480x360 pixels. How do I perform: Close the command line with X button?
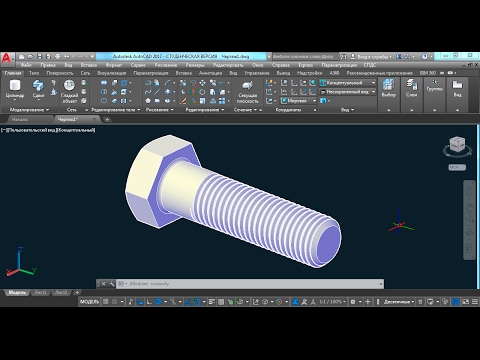pyautogui.click(x=103, y=284)
